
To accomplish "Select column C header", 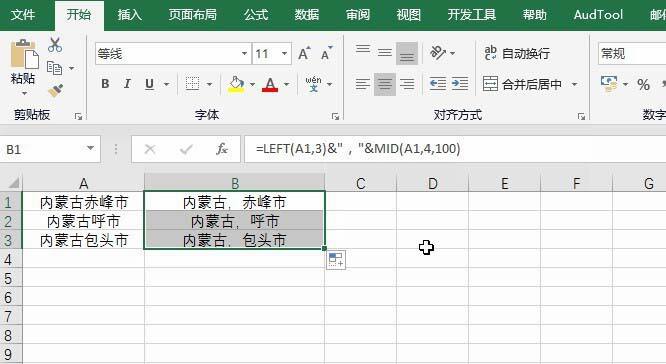I will coord(361,183).
